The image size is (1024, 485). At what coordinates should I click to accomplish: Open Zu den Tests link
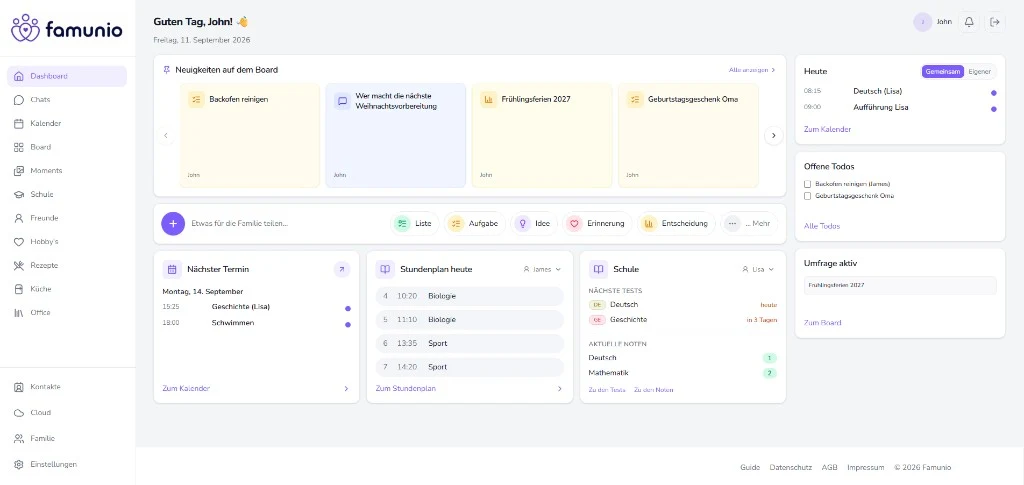pos(607,390)
